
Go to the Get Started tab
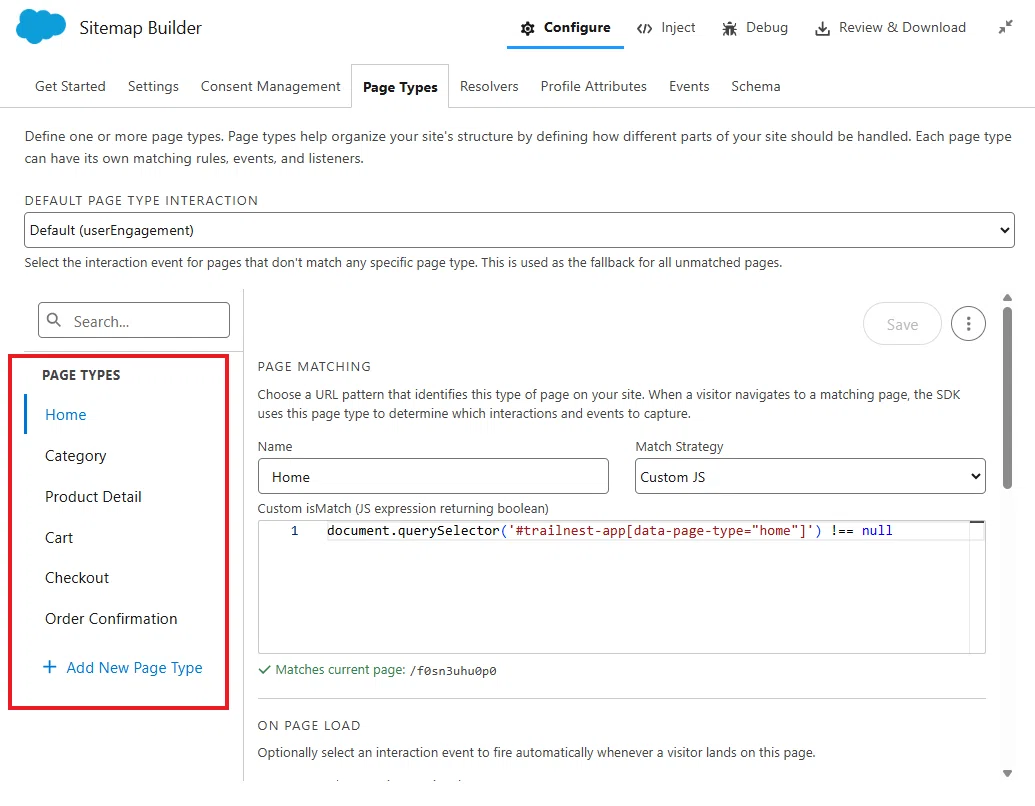click(x=70, y=86)
